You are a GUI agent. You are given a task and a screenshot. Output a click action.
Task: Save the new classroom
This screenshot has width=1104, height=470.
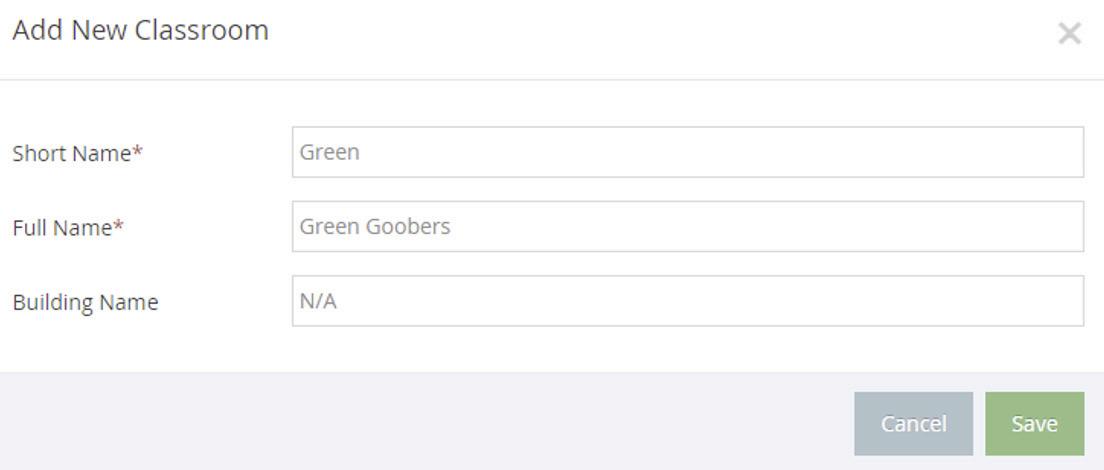(1034, 424)
